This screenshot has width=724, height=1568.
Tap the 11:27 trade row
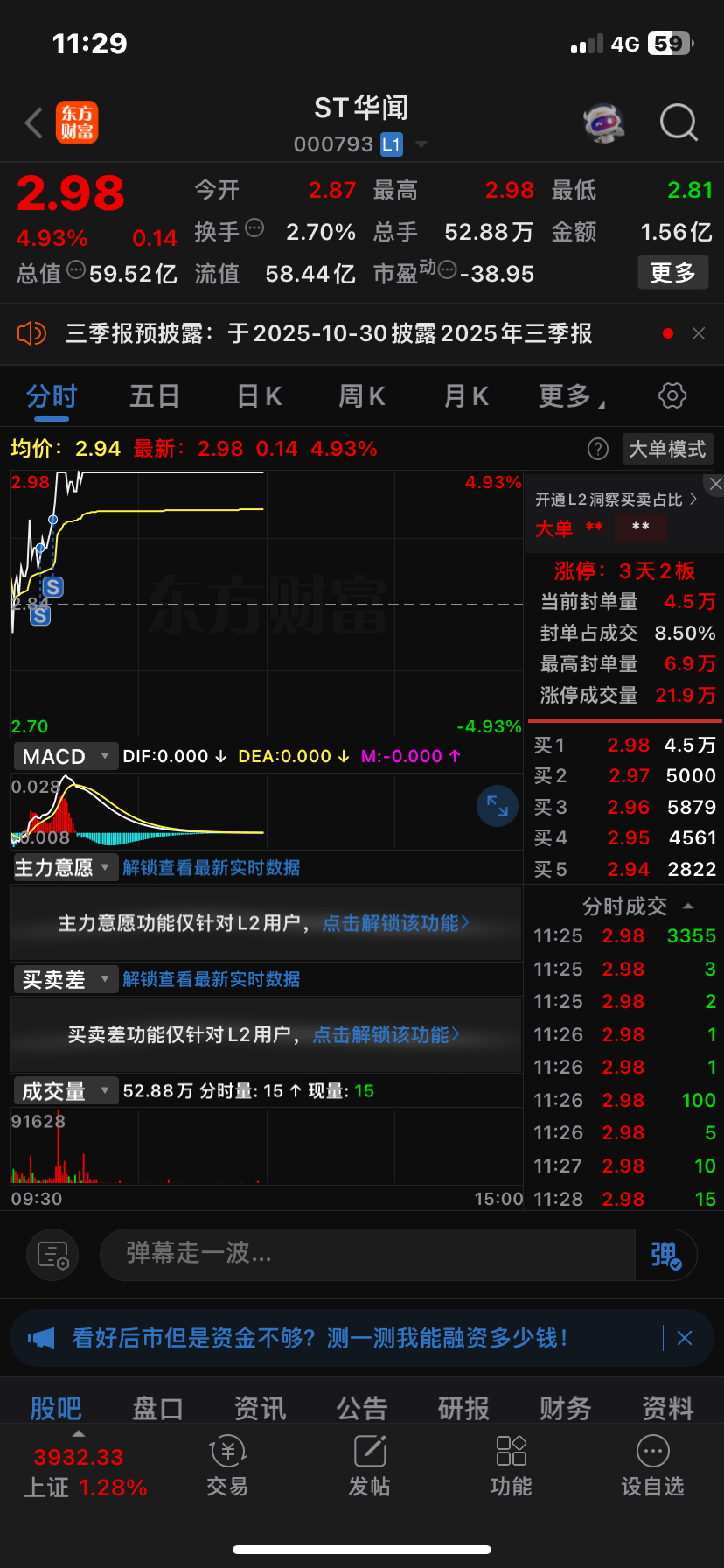624,1165
